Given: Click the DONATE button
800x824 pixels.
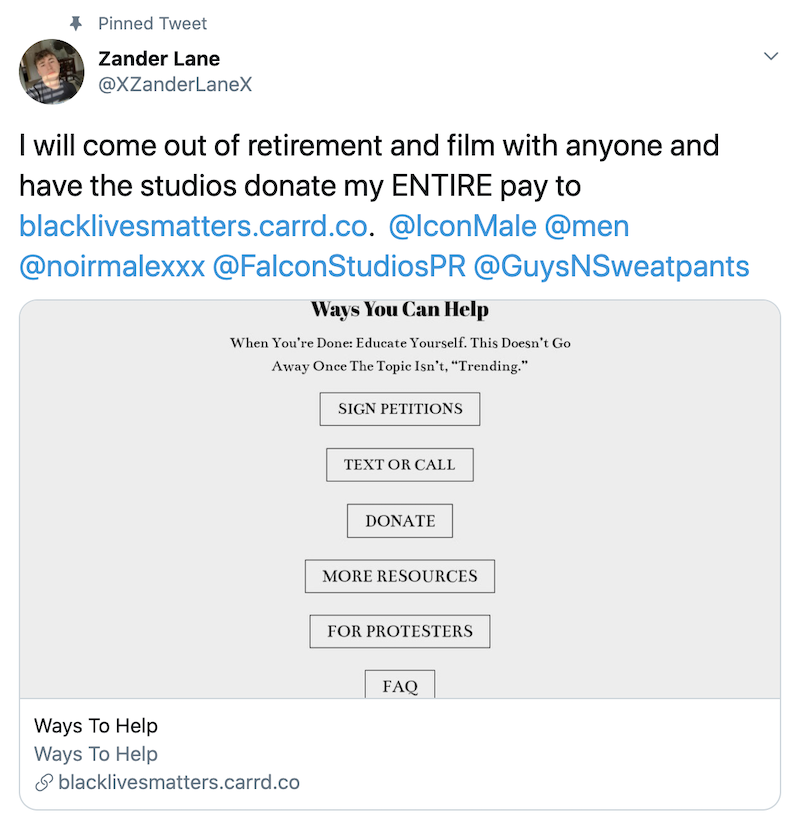Looking at the screenshot, I should pos(400,521).
